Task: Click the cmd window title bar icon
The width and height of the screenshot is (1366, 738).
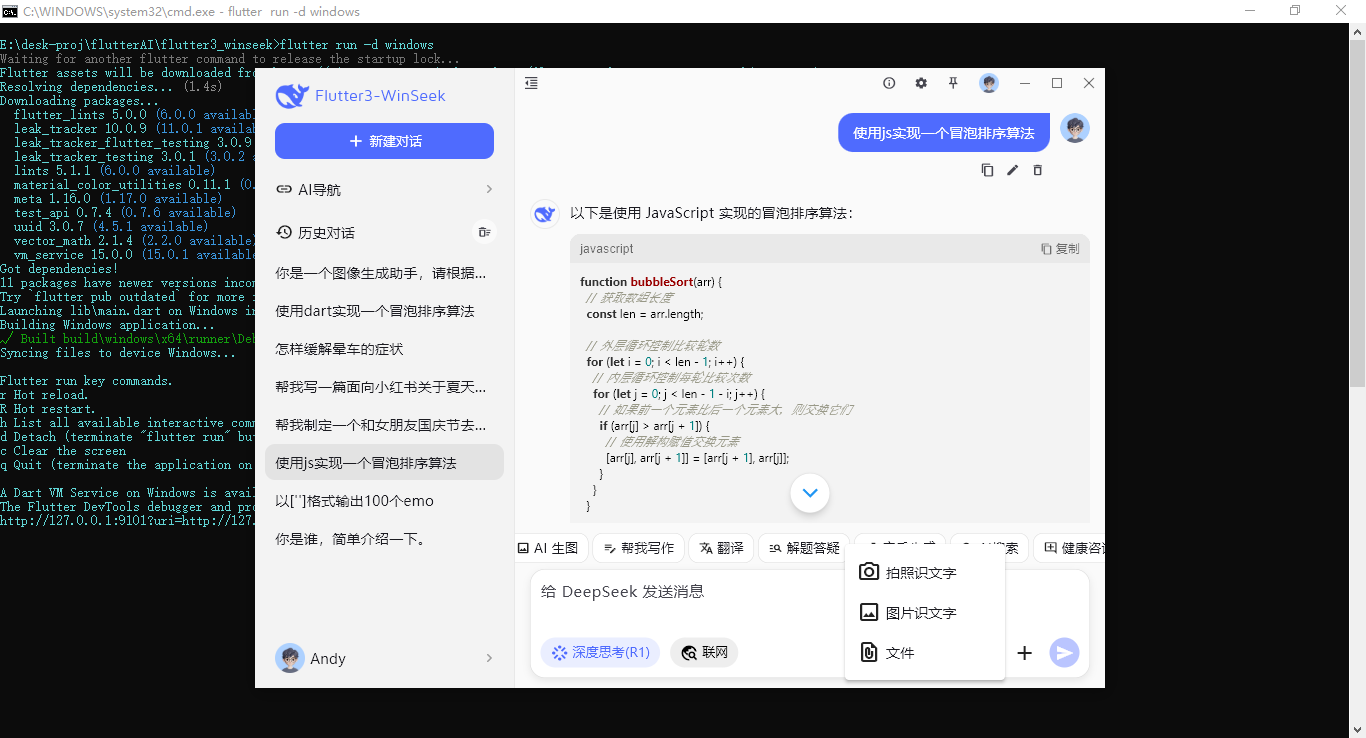Action: coord(10,11)
